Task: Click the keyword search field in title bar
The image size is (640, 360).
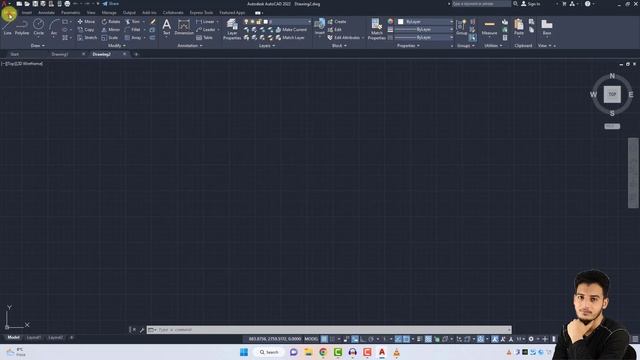Action: coord(481,4)
